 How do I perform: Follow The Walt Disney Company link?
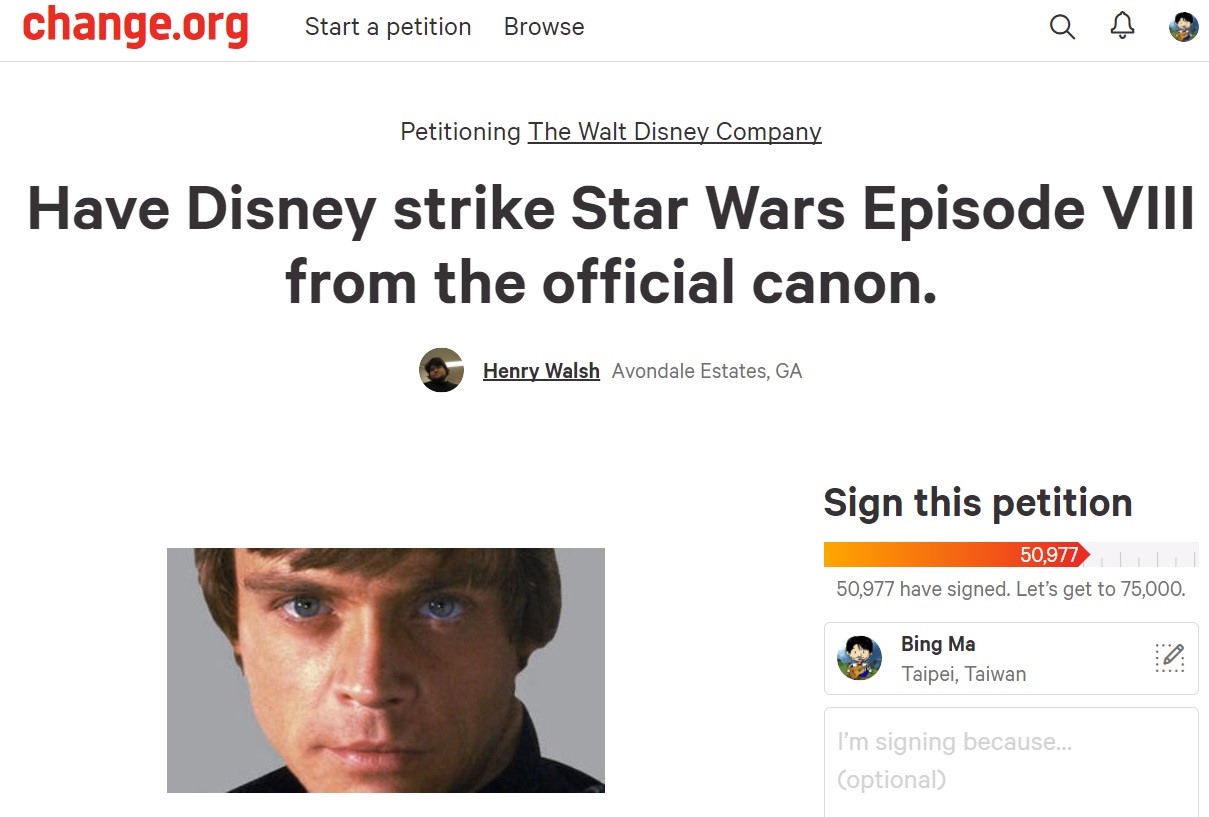pos(675,131)
